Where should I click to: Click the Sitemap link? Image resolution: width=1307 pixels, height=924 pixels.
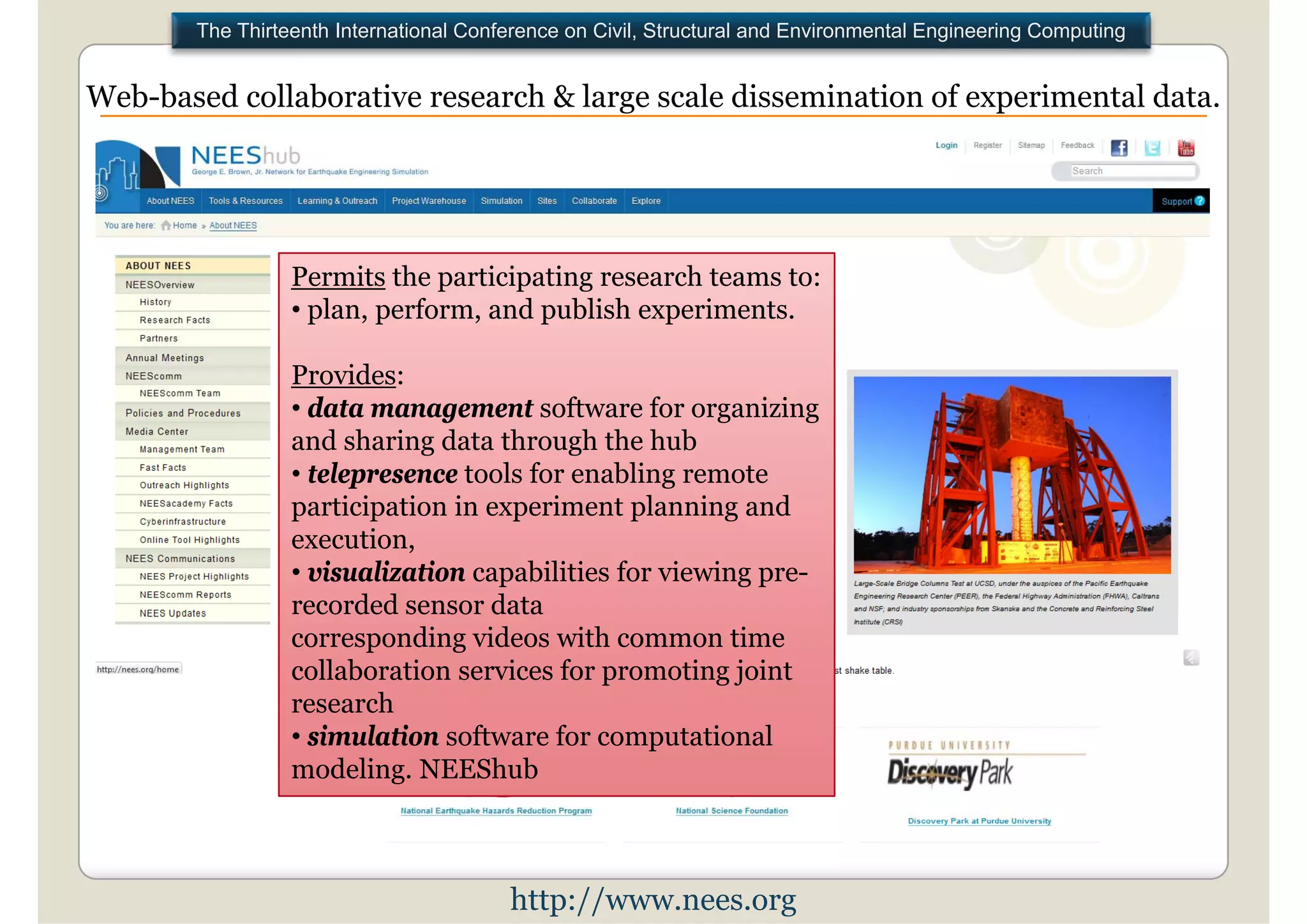1031,145
